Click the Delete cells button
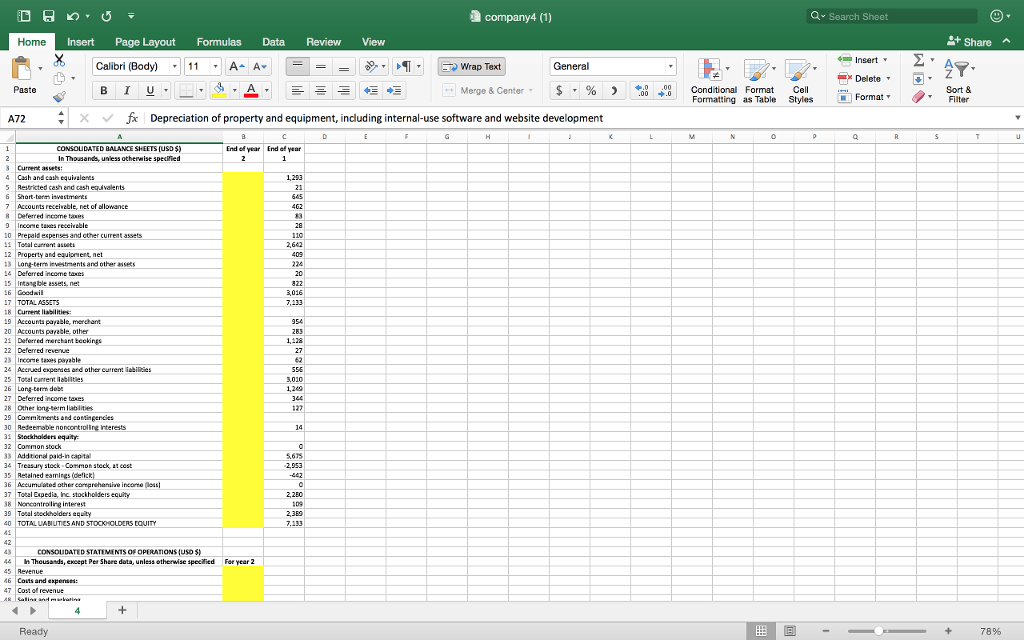Viewport: 1024px width, 640px height. (859, 78)
